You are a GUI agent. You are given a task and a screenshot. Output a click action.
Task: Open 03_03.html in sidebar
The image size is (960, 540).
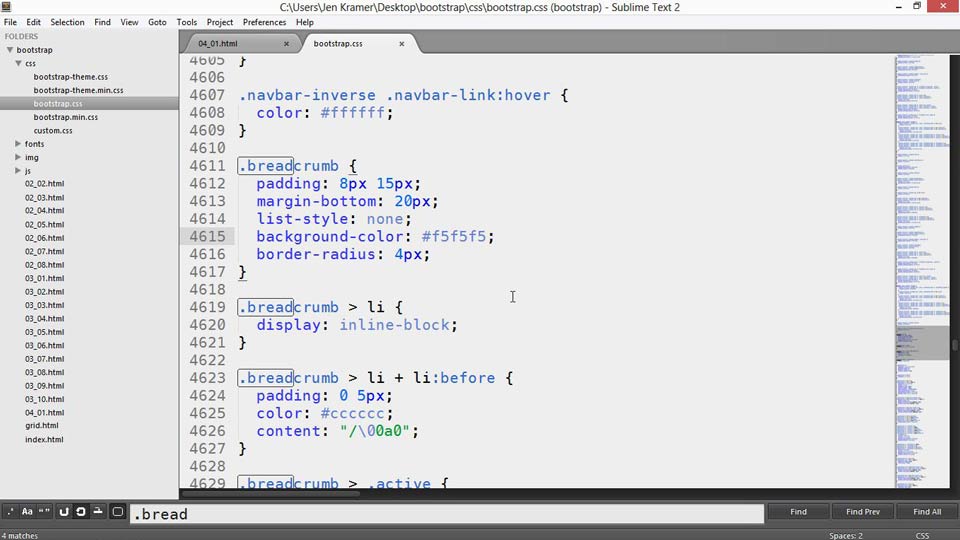[44, 306]
